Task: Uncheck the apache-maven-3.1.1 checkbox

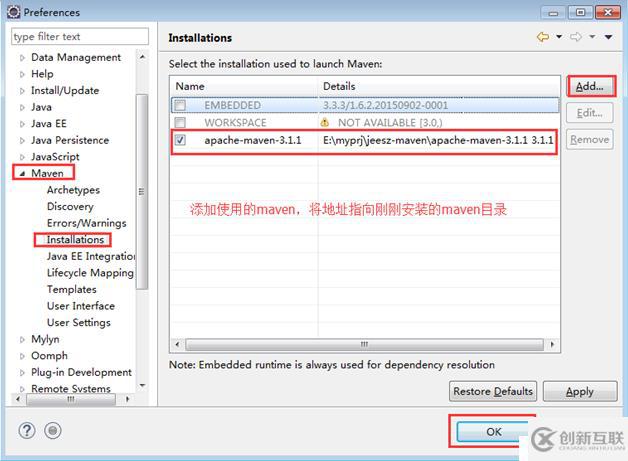Action: coord(180,140)
